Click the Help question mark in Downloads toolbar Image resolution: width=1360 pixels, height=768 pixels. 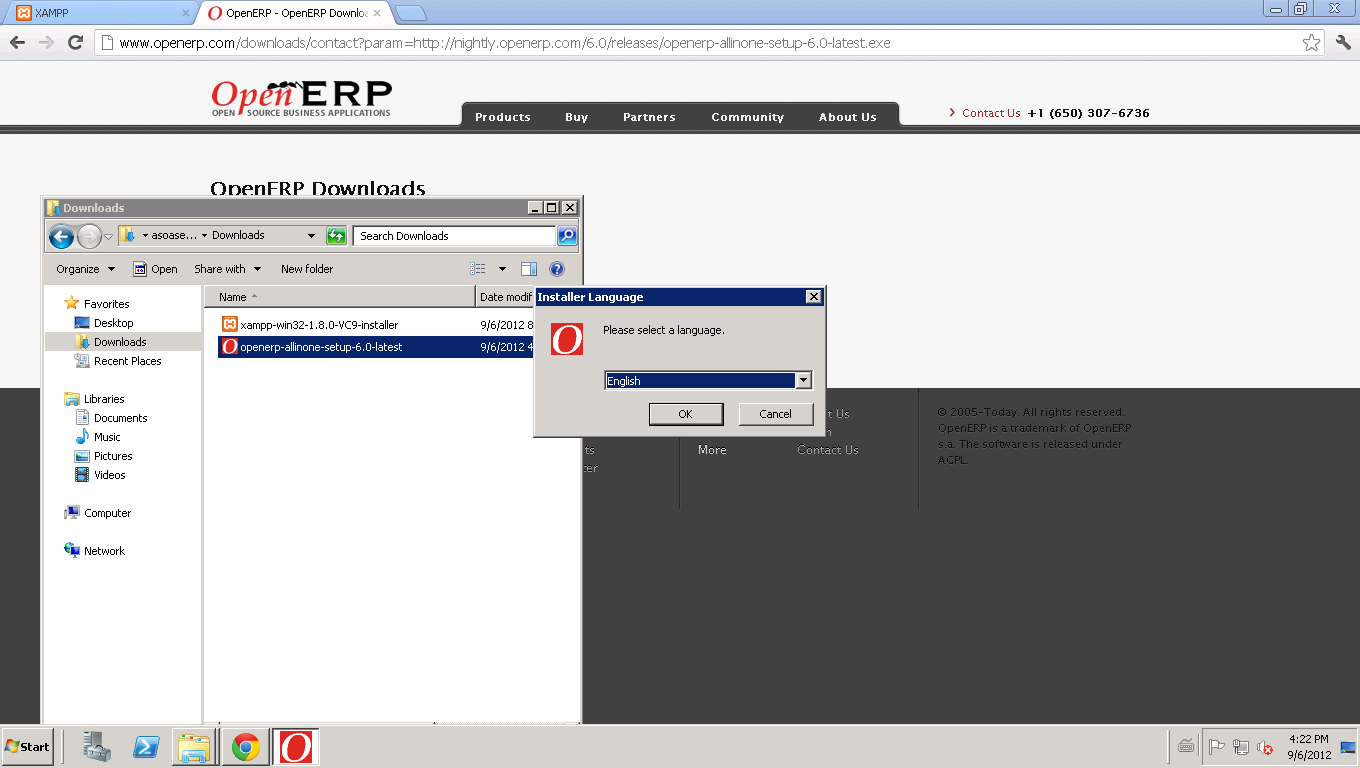(x=557, y=268)
